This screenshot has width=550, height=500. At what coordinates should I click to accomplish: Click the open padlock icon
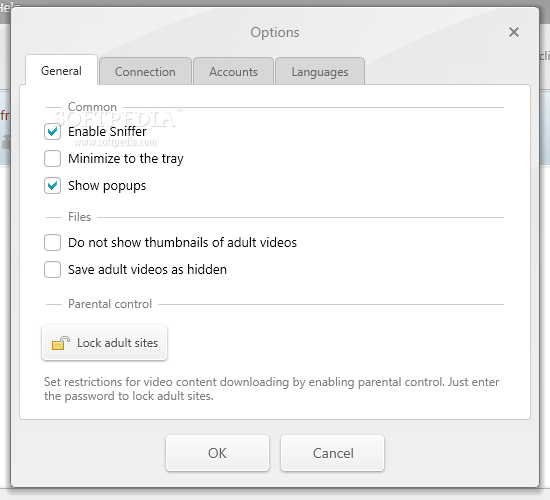point(61,343)
